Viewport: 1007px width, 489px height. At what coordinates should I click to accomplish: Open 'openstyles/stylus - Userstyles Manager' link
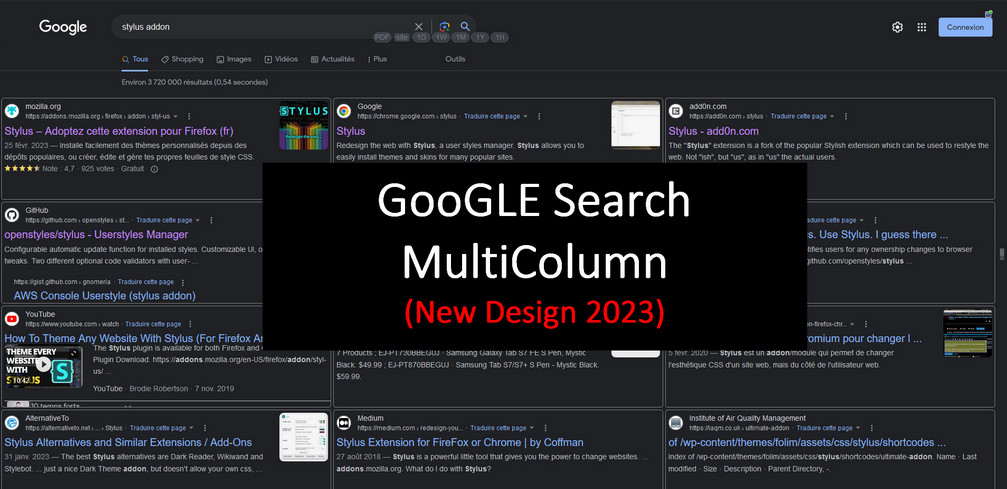[96, 235]
